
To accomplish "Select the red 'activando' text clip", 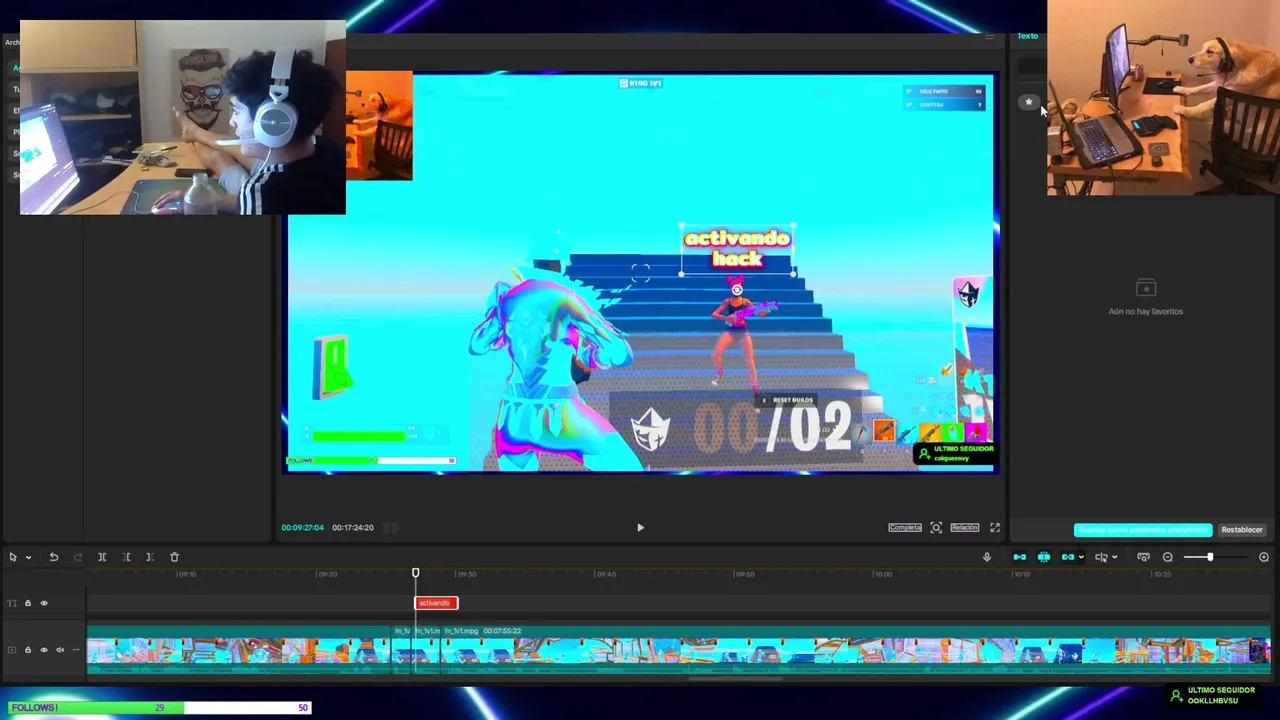I will 436,603.
